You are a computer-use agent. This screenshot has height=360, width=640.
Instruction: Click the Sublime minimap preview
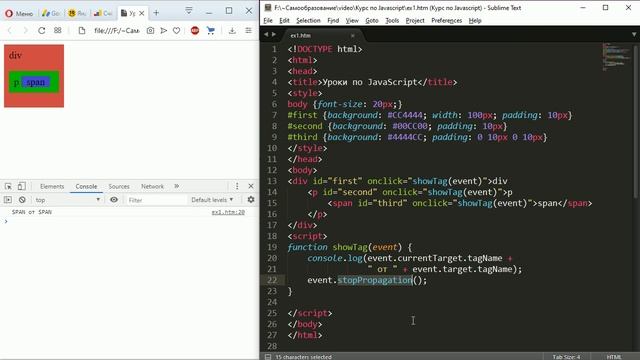pos(617,57)
